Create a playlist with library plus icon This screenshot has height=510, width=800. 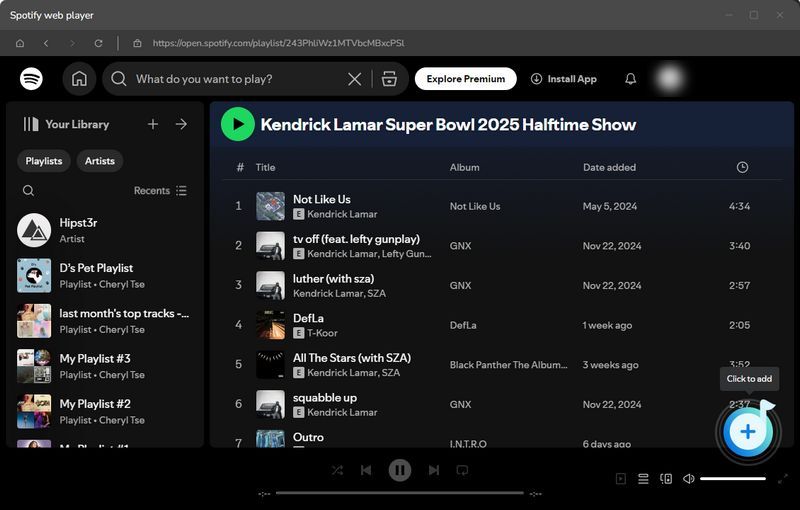click(153, 124)
